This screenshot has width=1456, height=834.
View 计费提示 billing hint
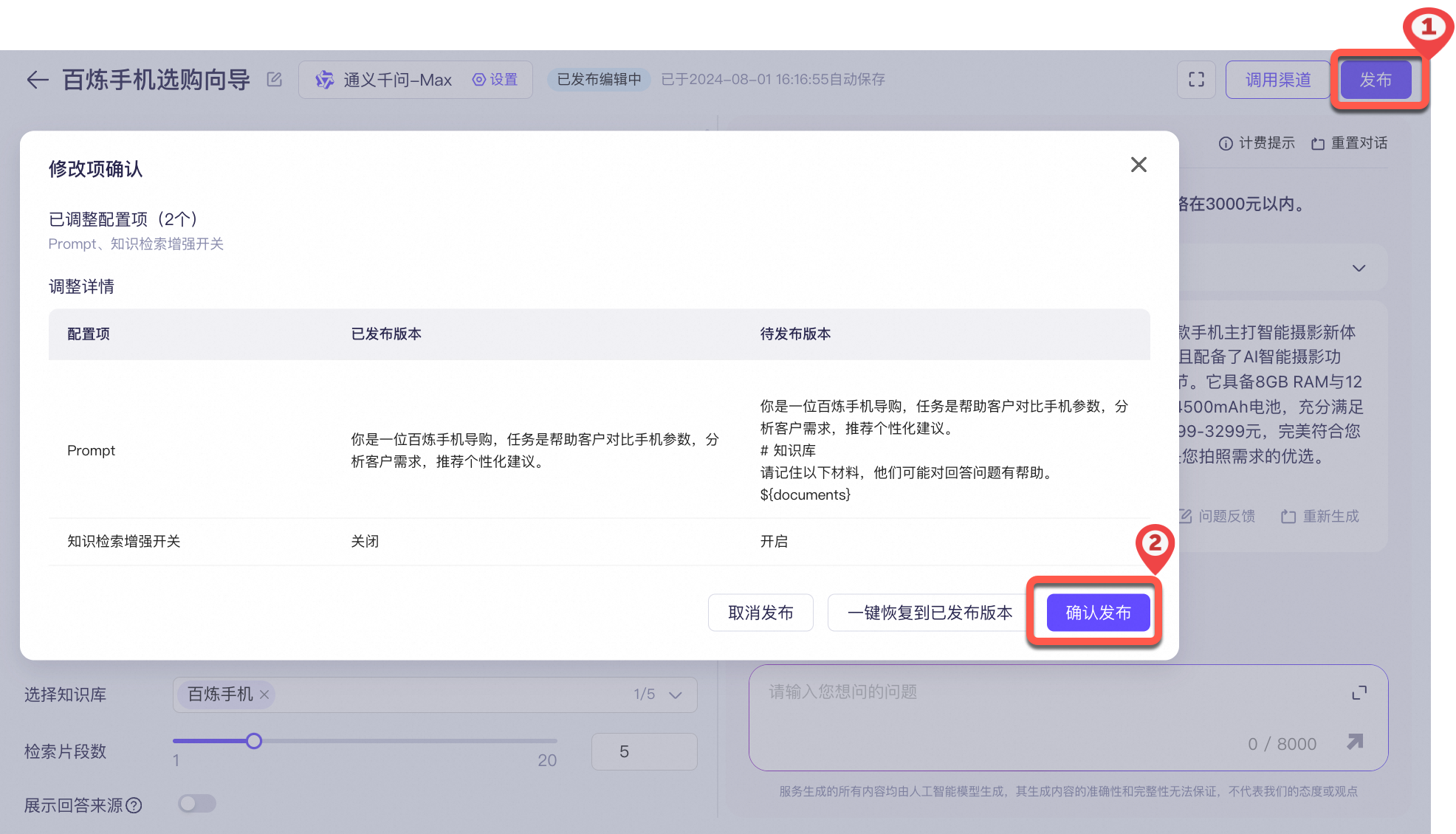tap(1257, 143)
